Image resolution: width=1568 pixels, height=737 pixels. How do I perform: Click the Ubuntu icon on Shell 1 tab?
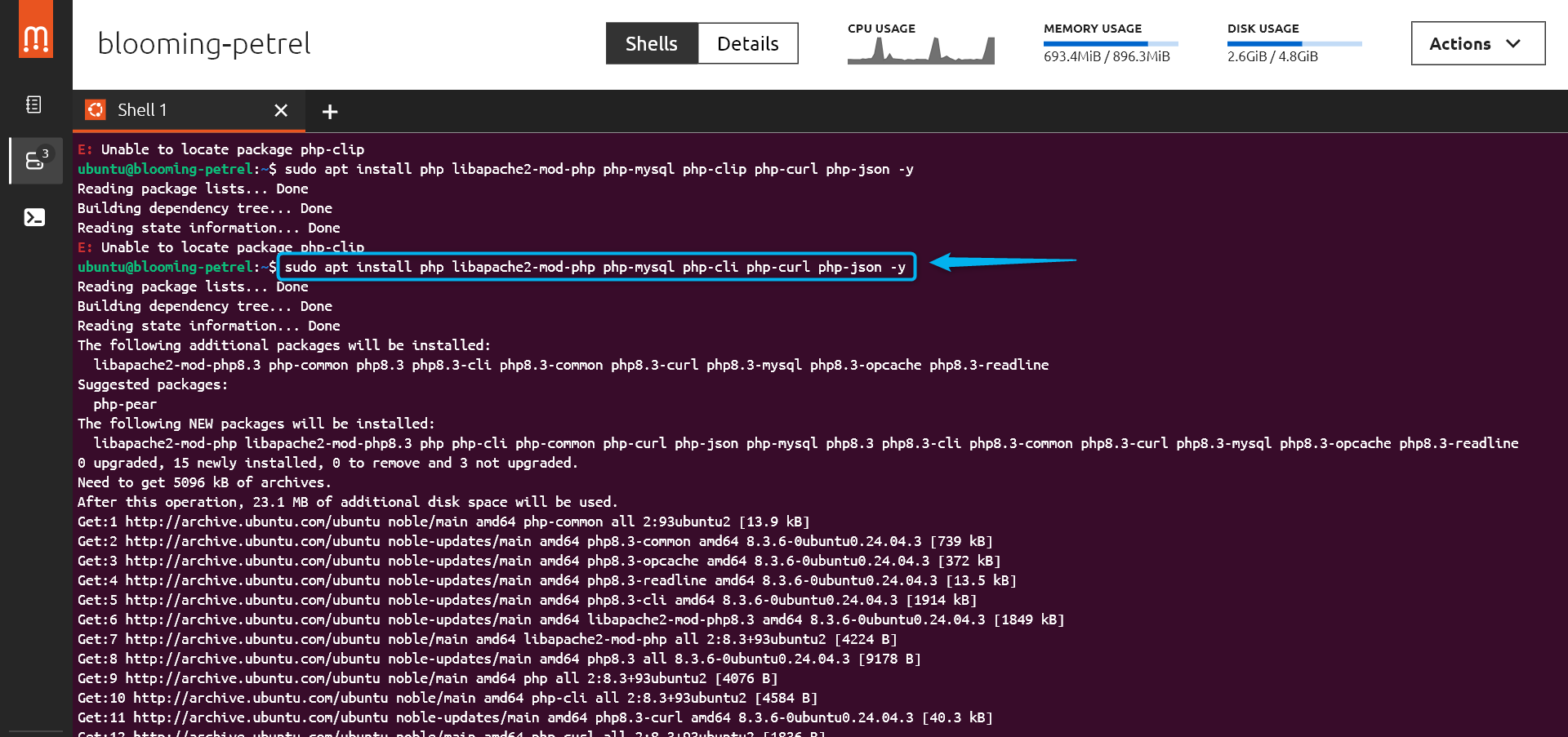96,110
